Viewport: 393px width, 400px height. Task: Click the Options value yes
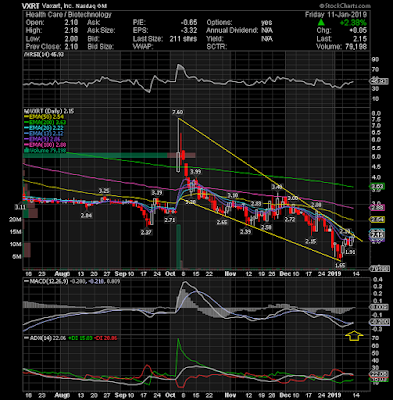(267, 23)
